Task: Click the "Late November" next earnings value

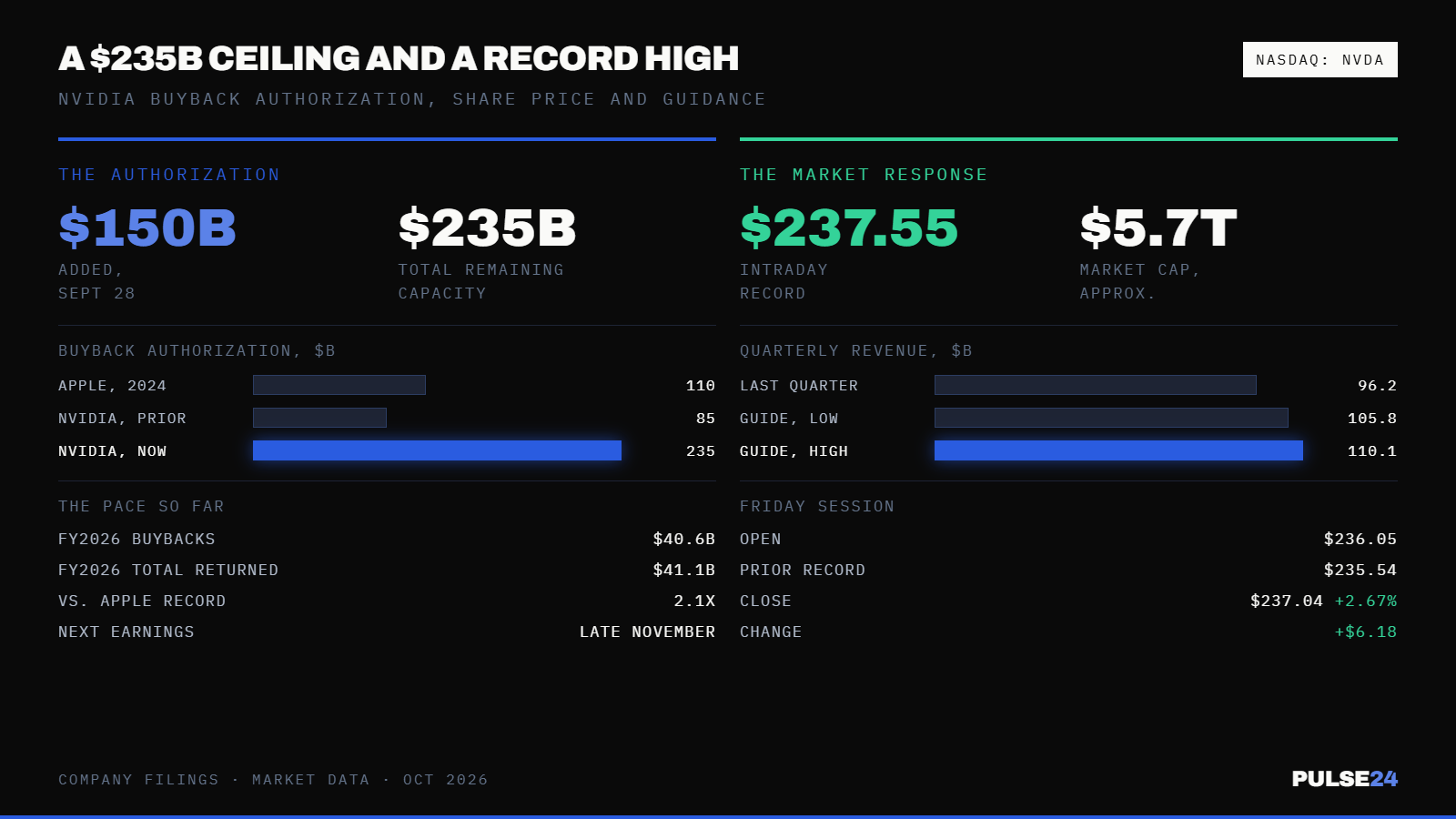Action: 647,632
